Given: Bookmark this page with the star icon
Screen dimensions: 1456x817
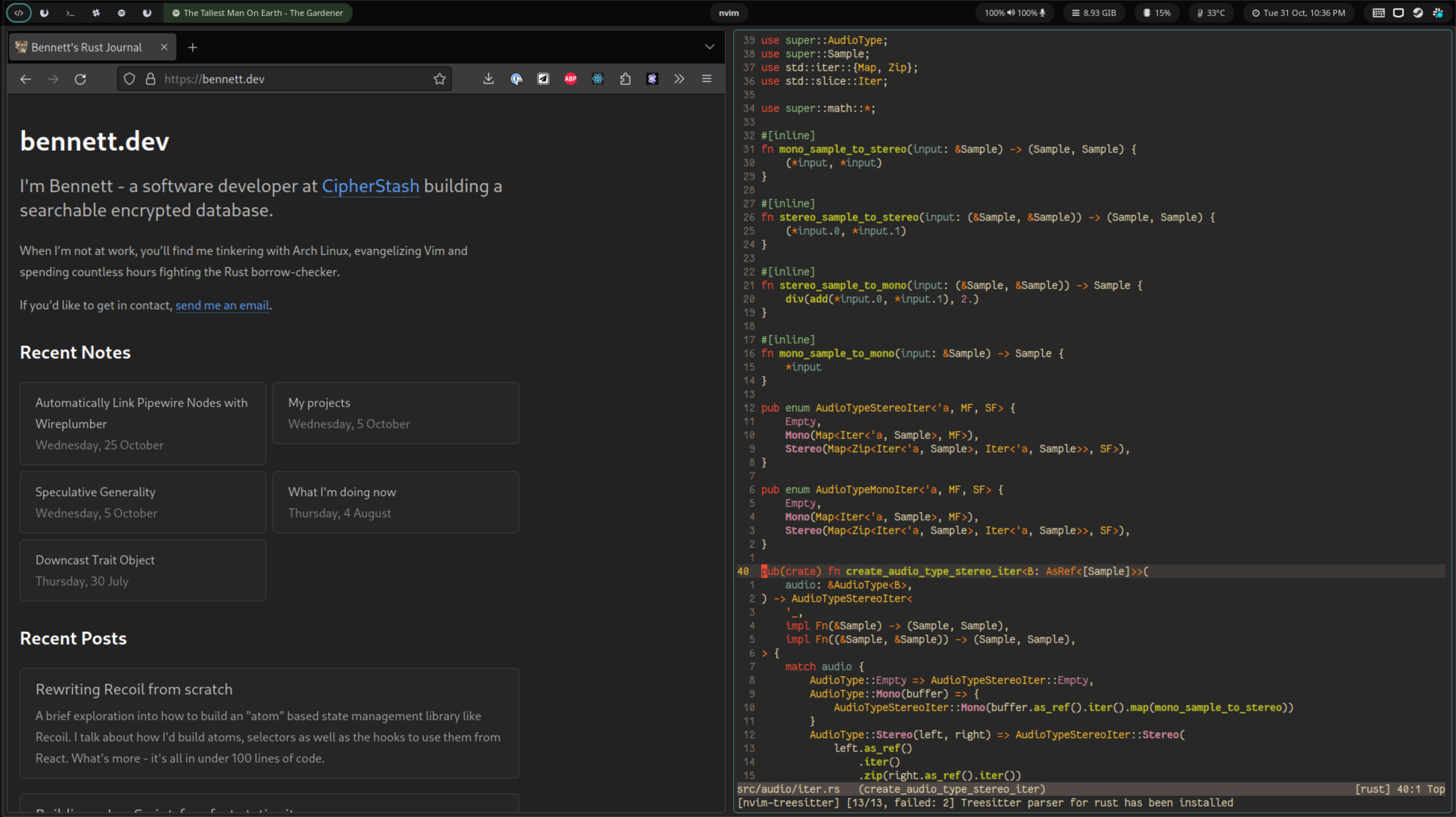Looking at the screenshot, I should pos(439,79).
